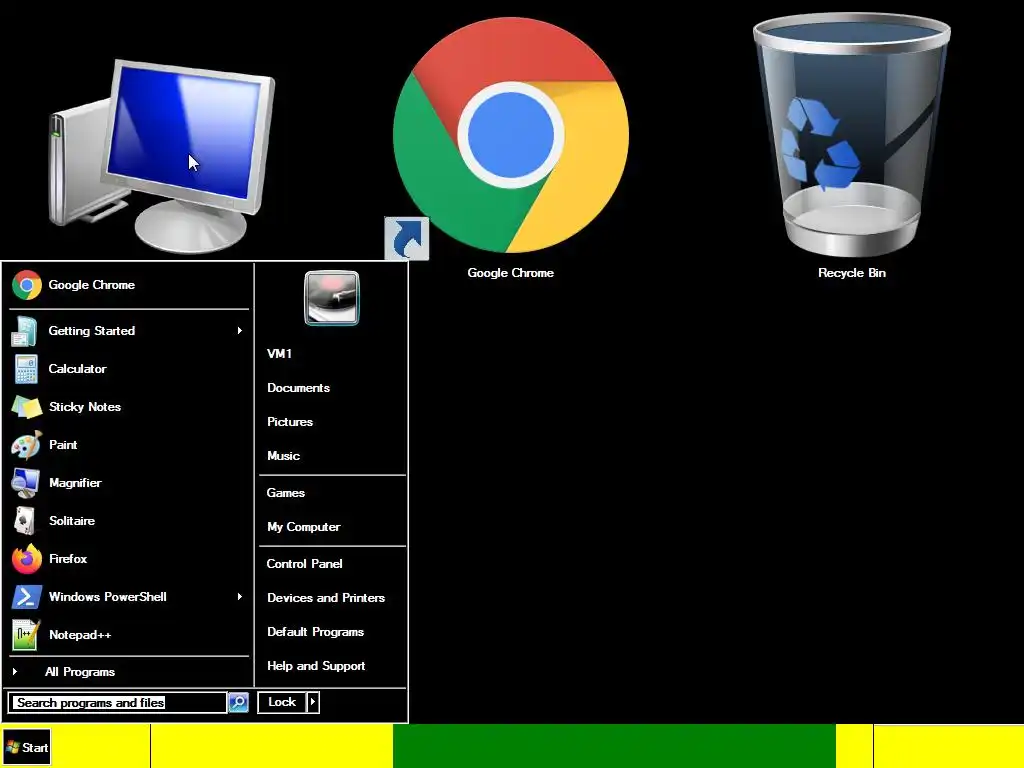Click the Lock button

(282, 702)
